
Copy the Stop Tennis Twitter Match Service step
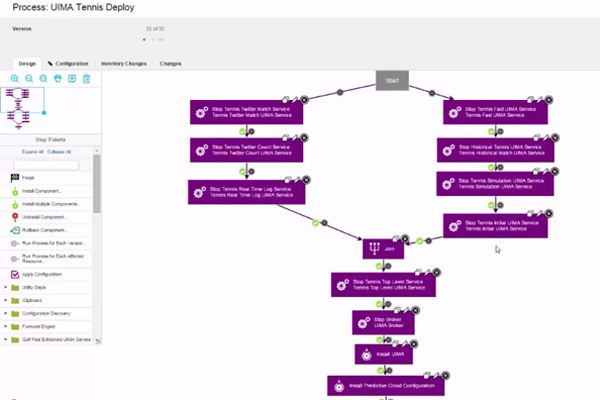click(x=286, y=100)
